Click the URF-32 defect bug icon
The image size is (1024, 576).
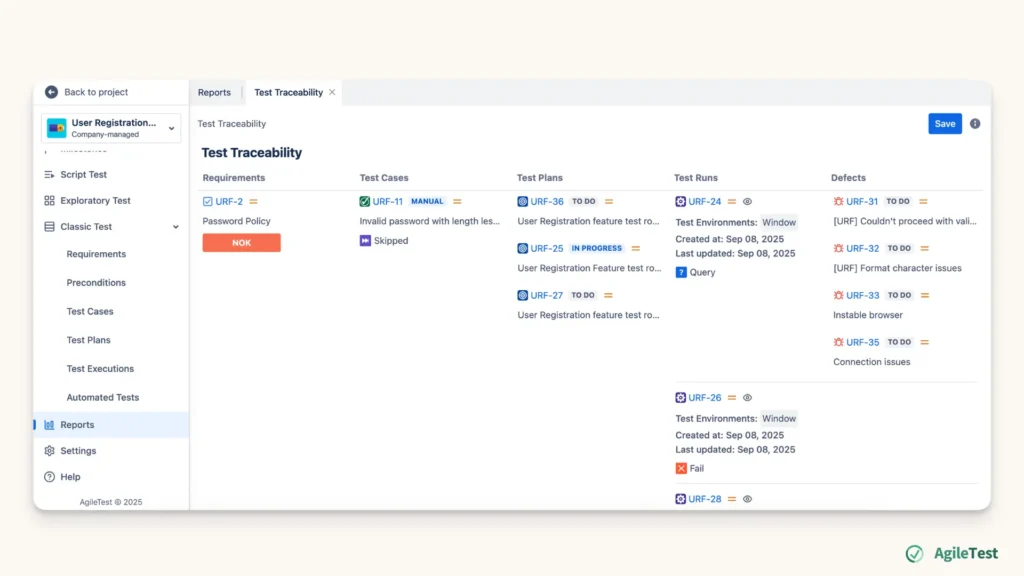[x=839, y=248]
